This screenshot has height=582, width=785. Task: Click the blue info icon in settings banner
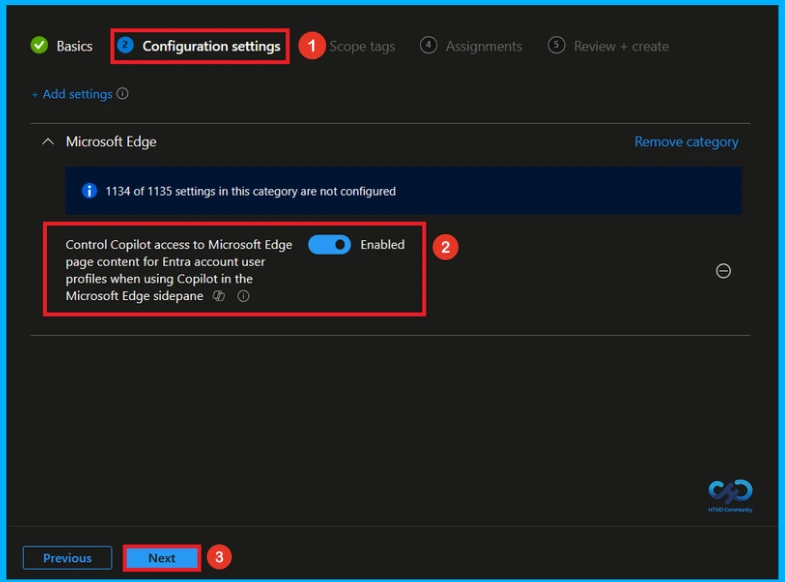click(x=89, y=191)
